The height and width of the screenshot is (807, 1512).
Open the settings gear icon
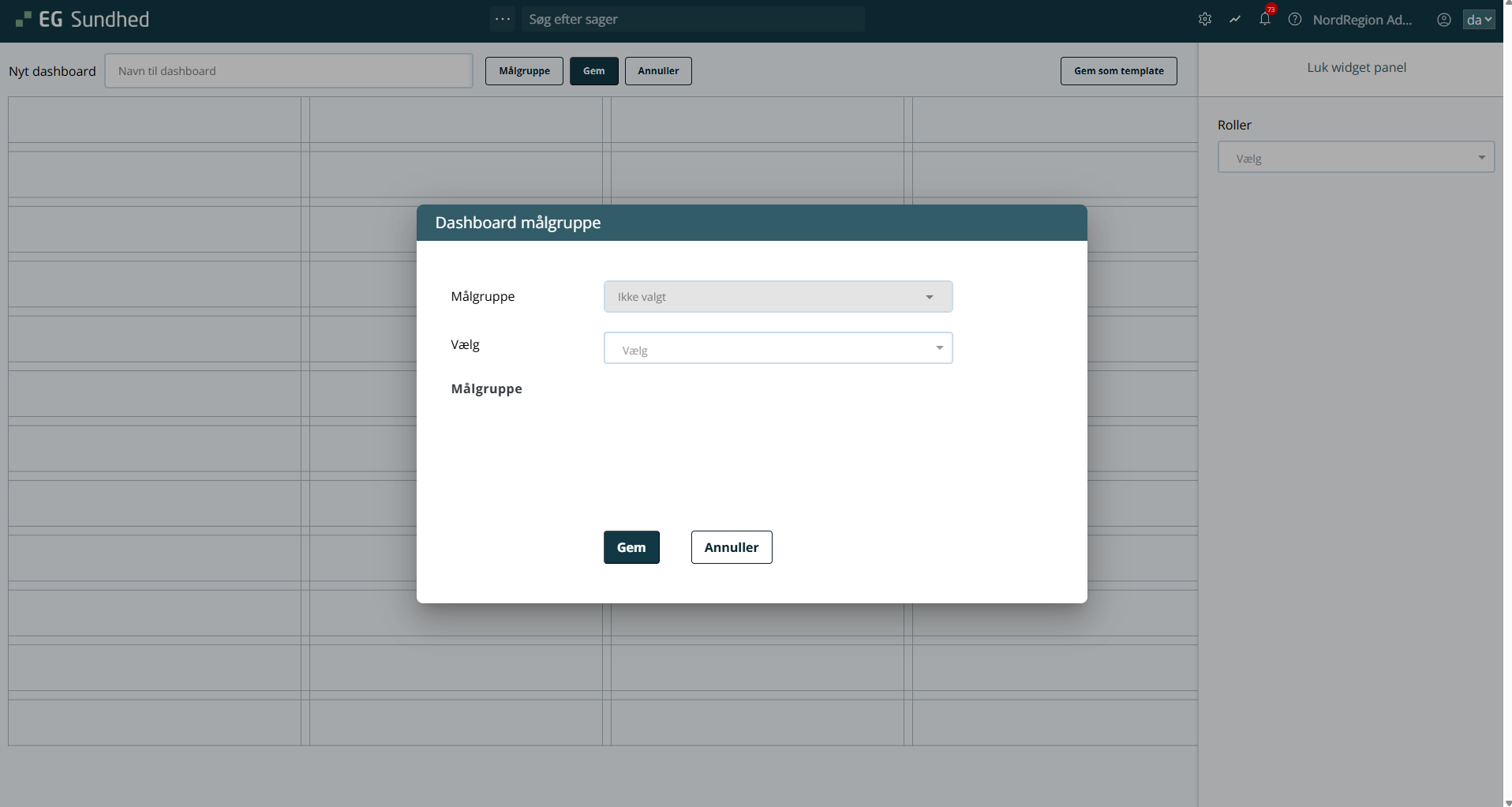coord(1204,19)
